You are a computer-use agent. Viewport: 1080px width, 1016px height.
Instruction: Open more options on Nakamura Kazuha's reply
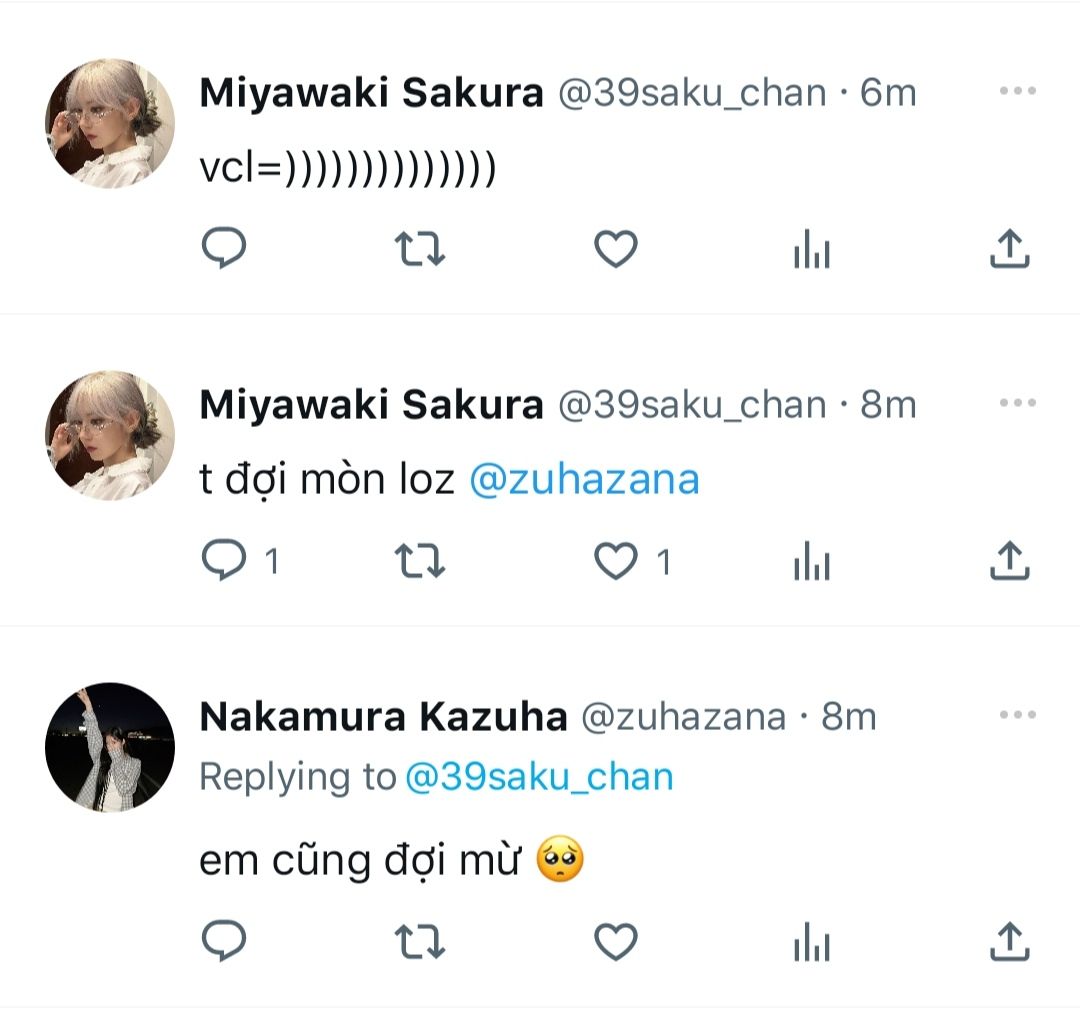coord(1017,715)
